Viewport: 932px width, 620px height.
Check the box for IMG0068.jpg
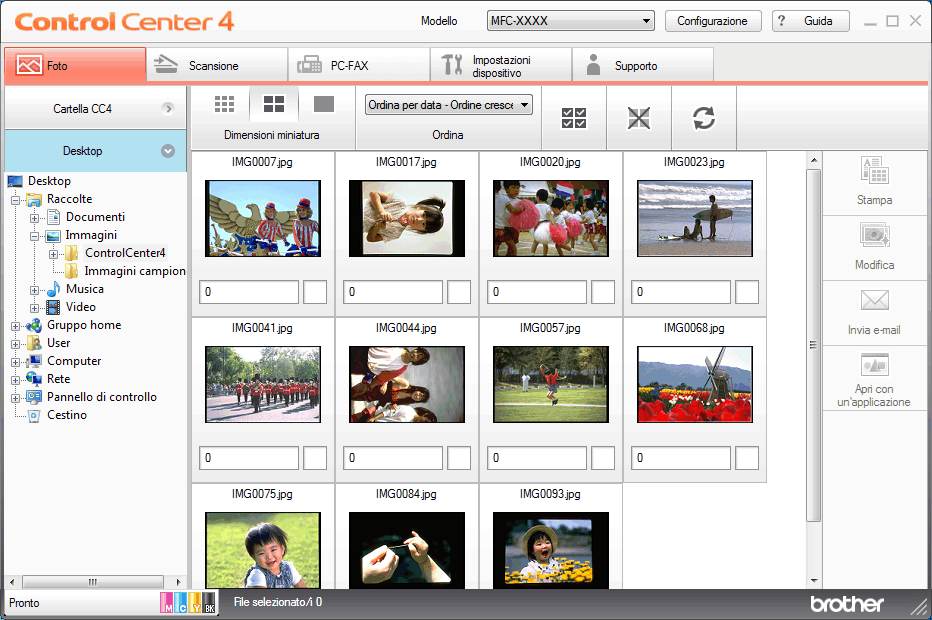pyautogui.click(x=747, y=458)
